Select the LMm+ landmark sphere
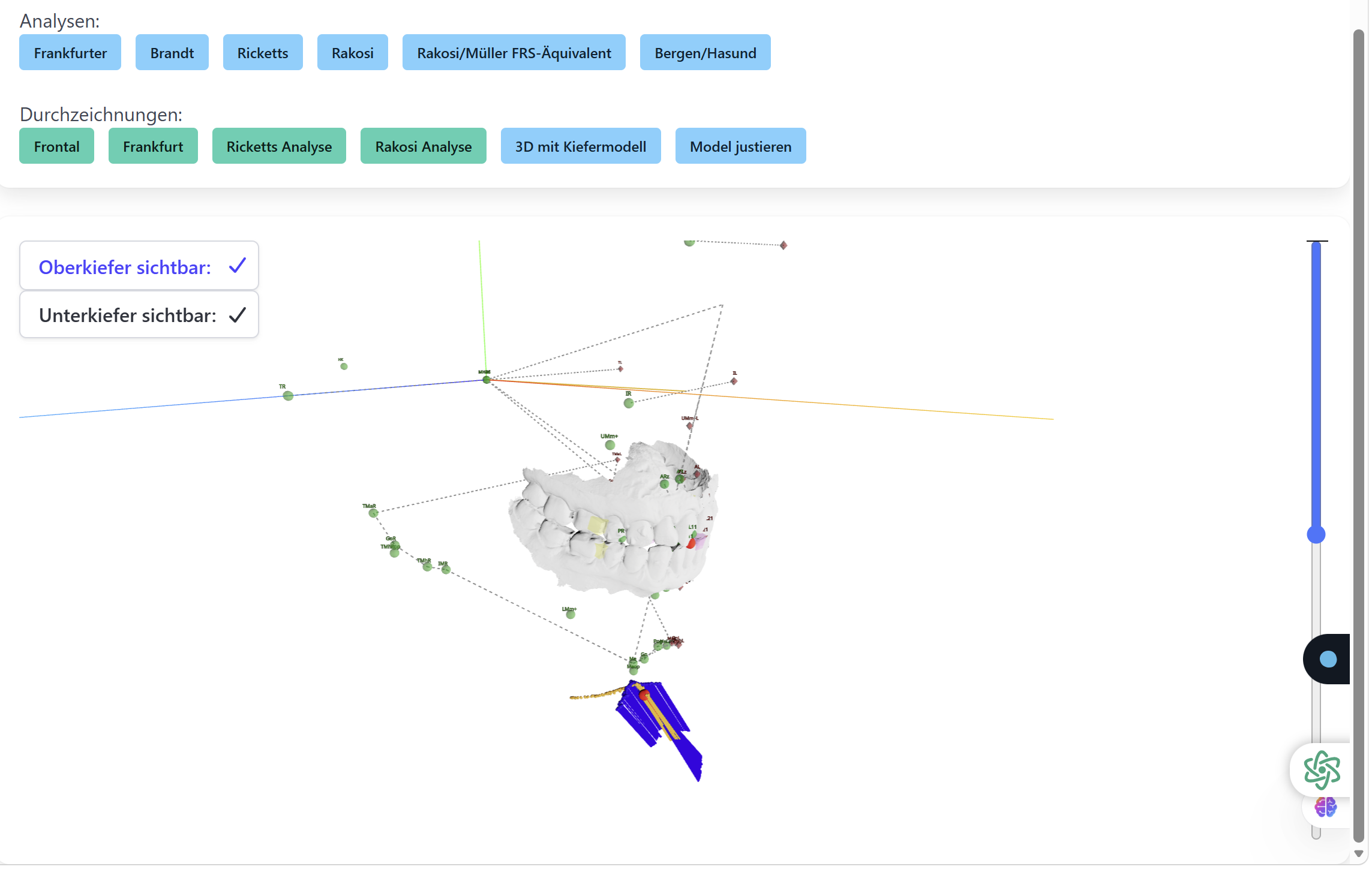This screenshot has width=1372, height=869. tap(571, 615)
